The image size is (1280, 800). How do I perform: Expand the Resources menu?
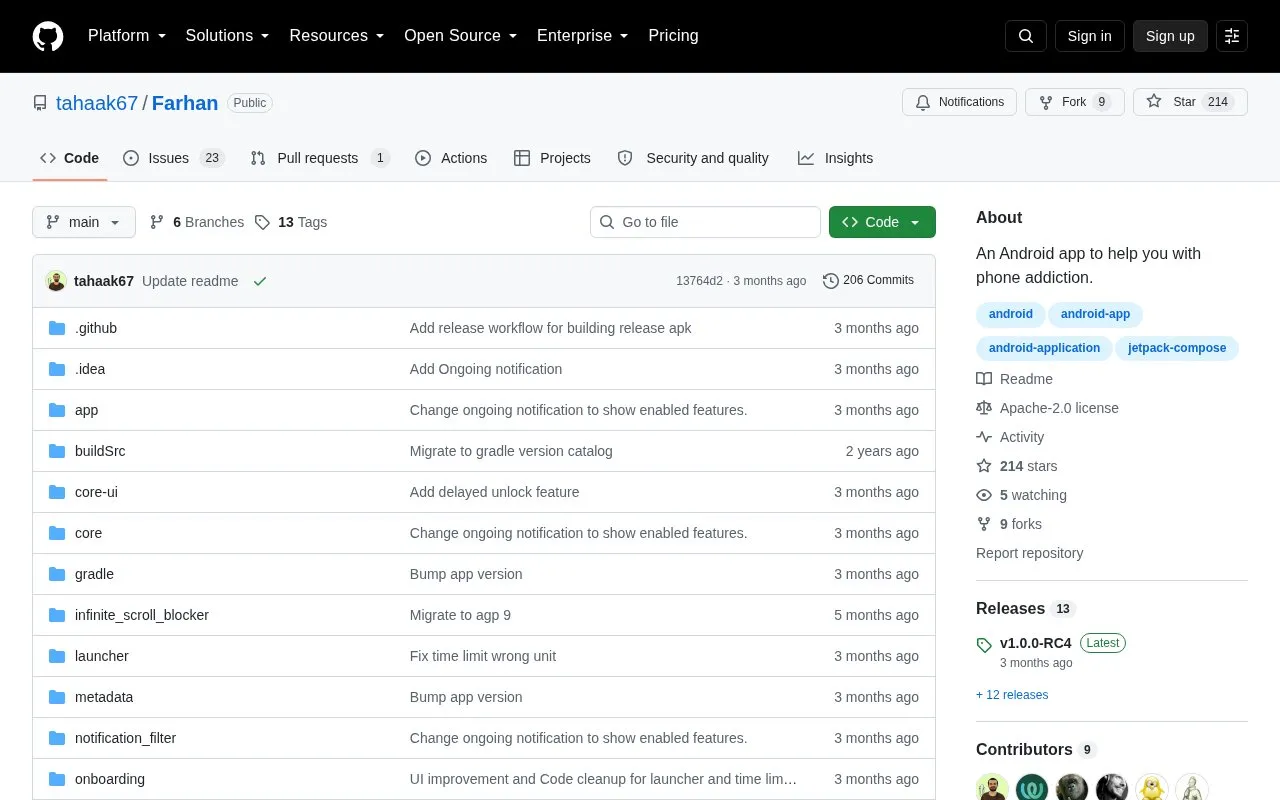click(337, 36)
